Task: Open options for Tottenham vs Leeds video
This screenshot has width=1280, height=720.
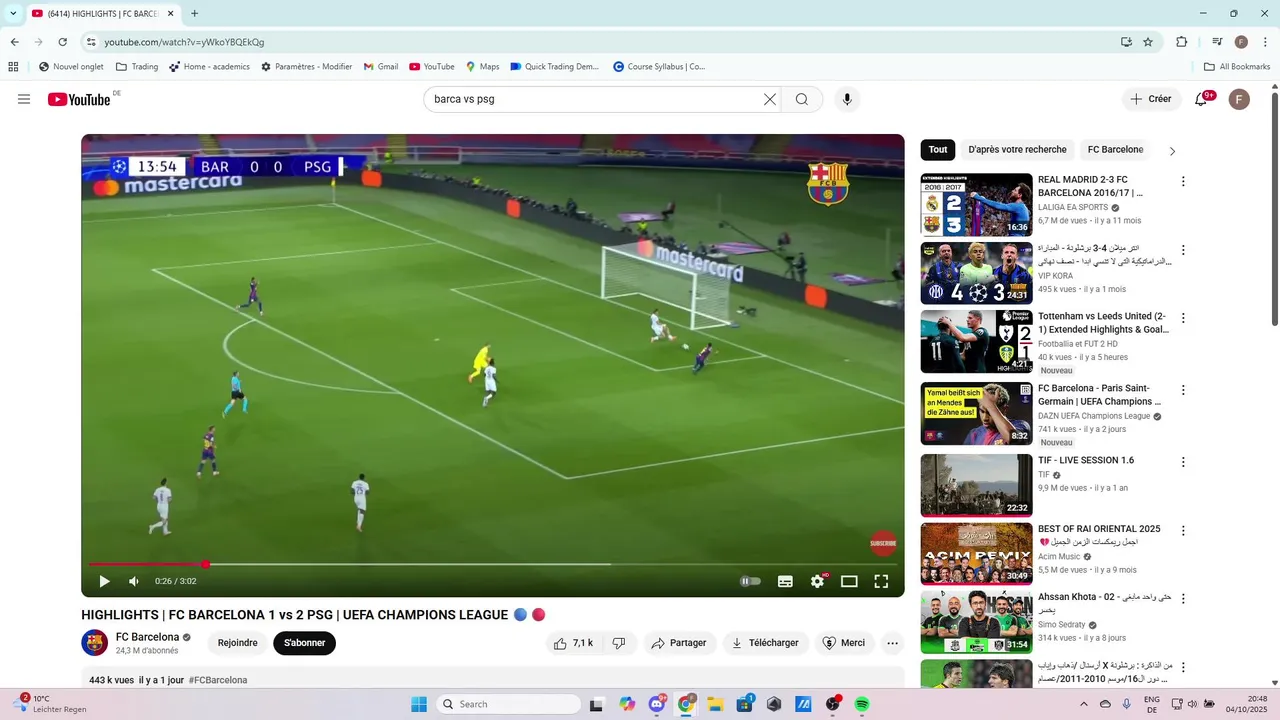Action: pos(1183,318)
